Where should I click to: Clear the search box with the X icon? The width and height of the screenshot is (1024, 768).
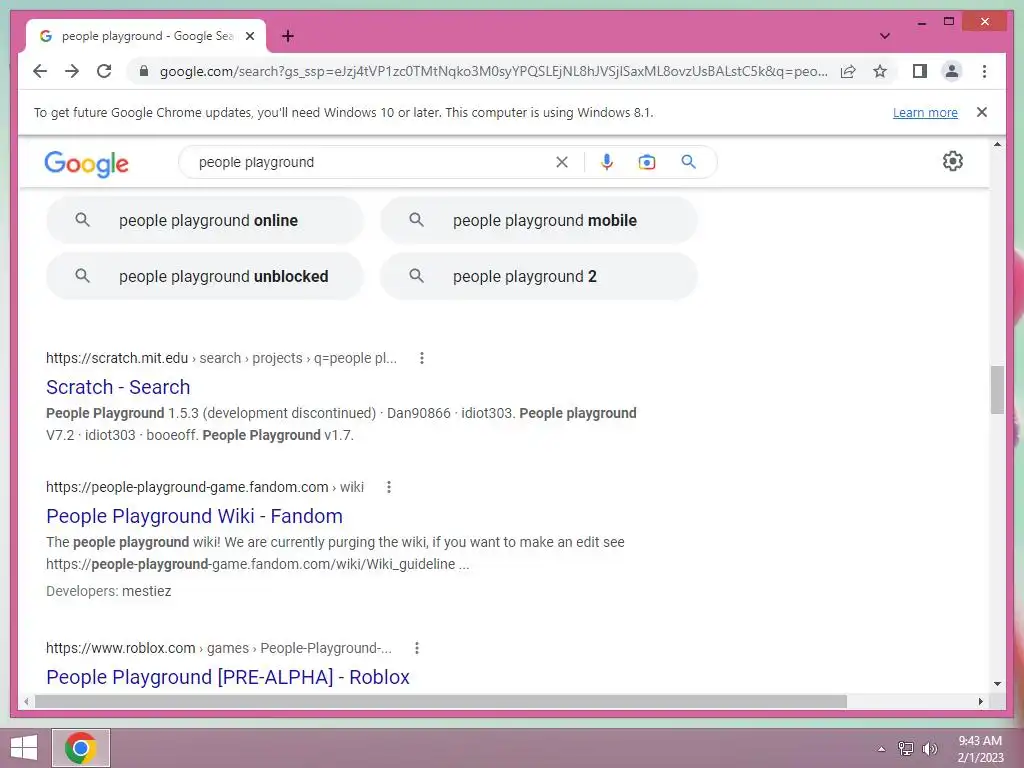[562, 162]
